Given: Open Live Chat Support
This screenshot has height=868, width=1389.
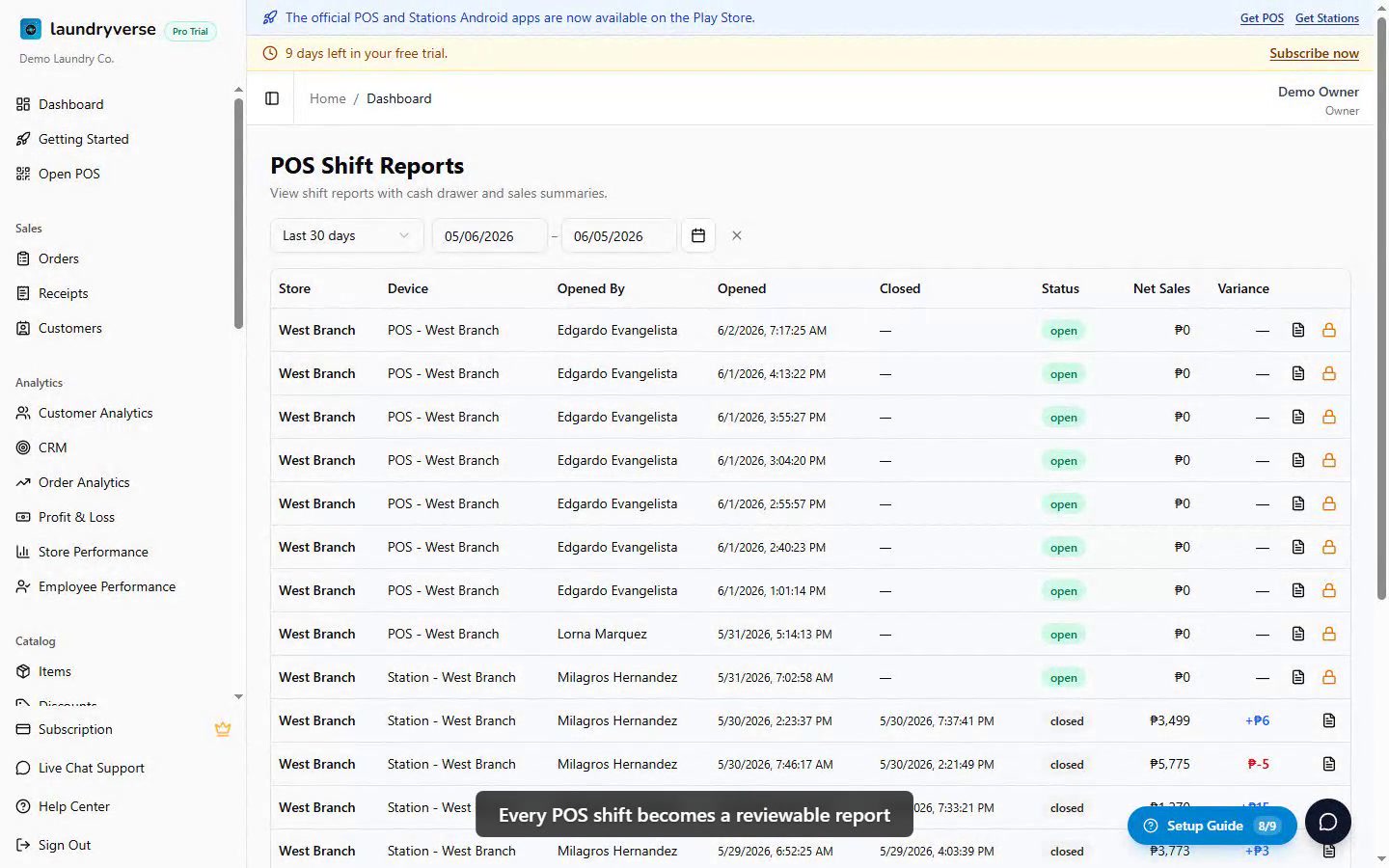Looking at the screenshot, I should (80, 768).
